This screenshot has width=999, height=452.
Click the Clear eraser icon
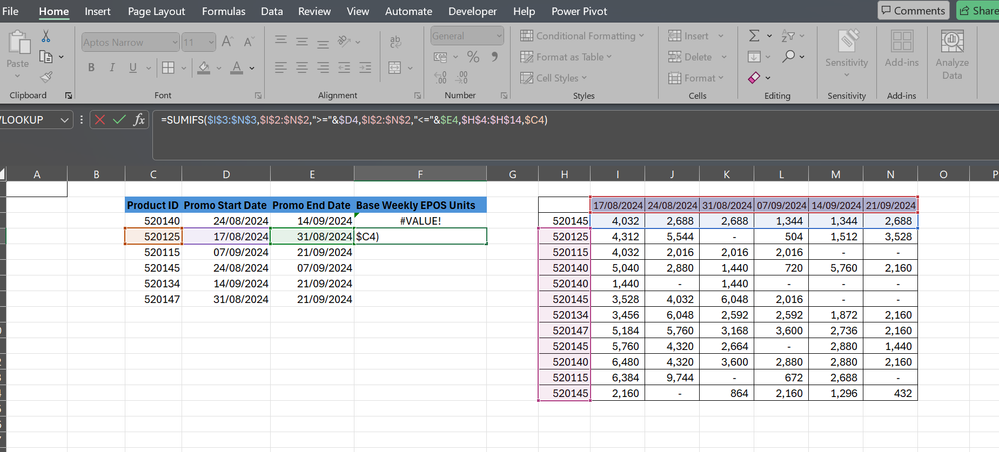tap(754, 78)
